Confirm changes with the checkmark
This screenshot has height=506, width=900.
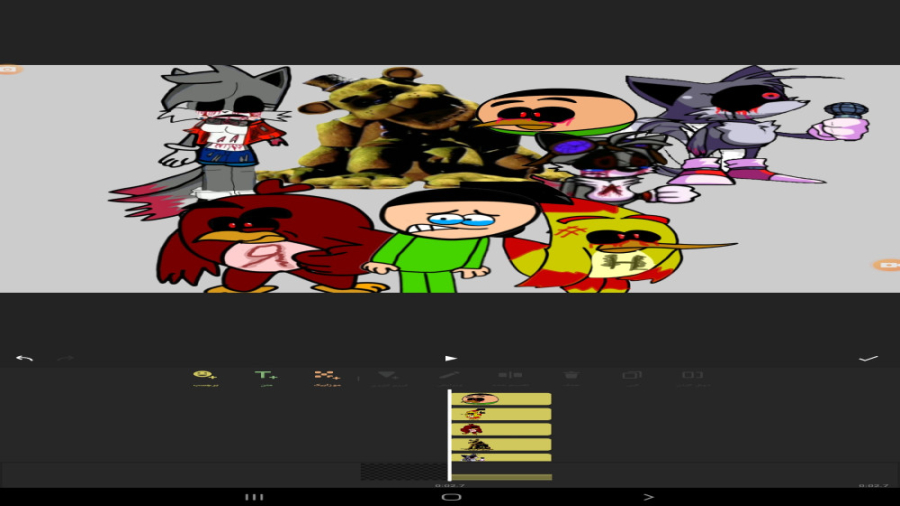[868, 359]
